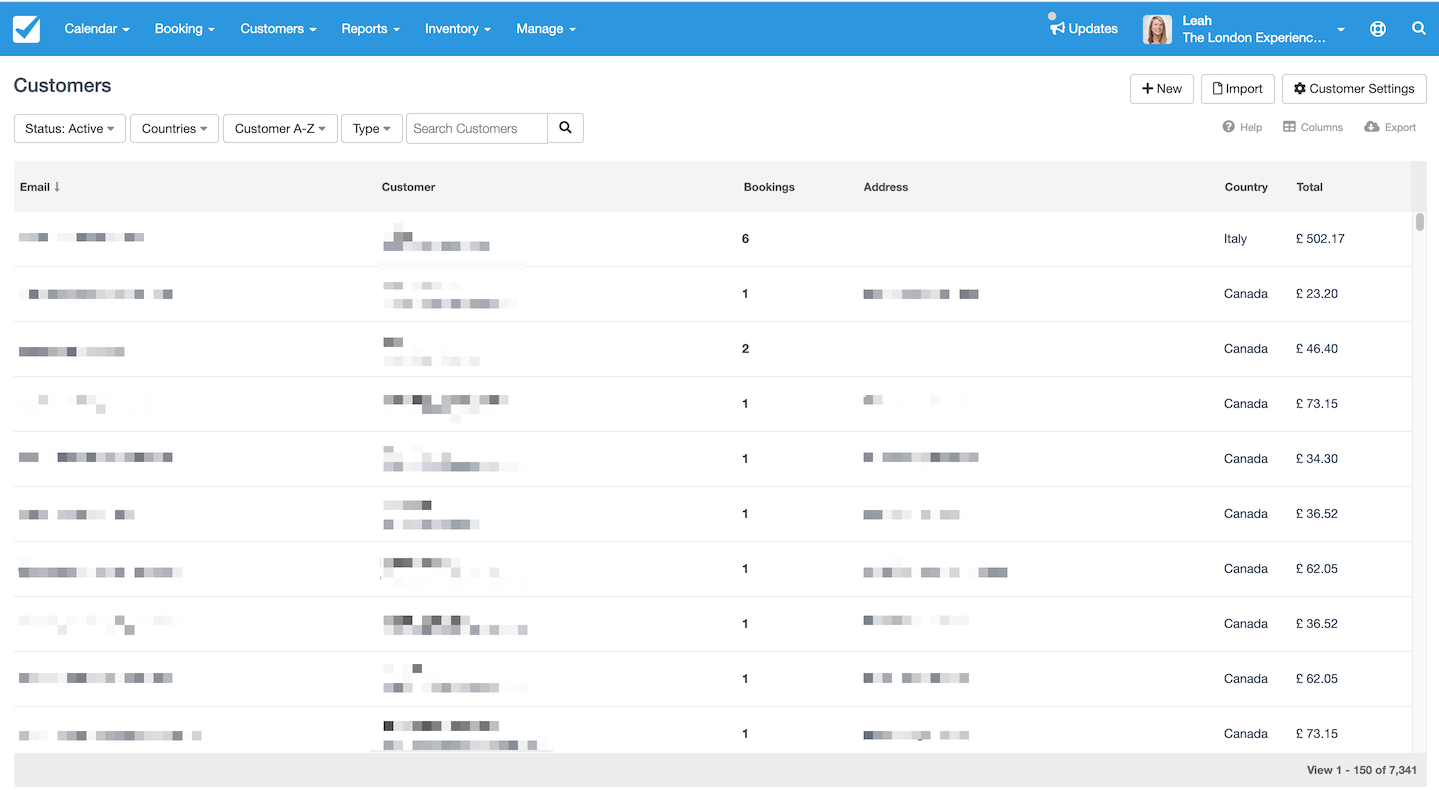The height and width of the screenshot is (790, 1439).
Task: Click the £ 502.17 total
Action: (x=1320, y=239)
